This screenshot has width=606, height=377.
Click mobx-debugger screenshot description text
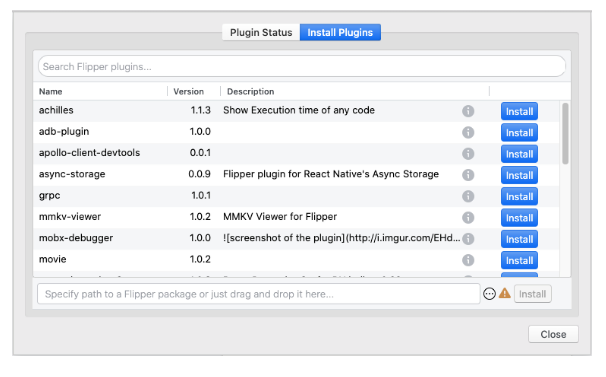tap(342, 238)
